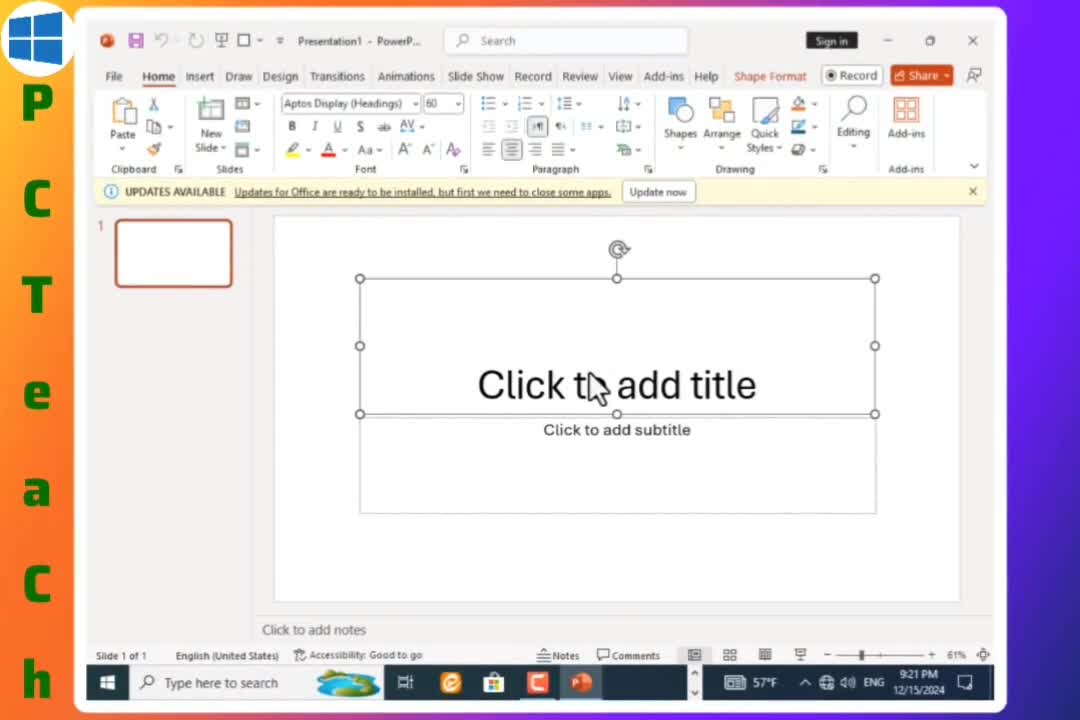Expand the Line Spacing dropdown
The width and height of the screenshot is (1080, 720).
[569, 104]
